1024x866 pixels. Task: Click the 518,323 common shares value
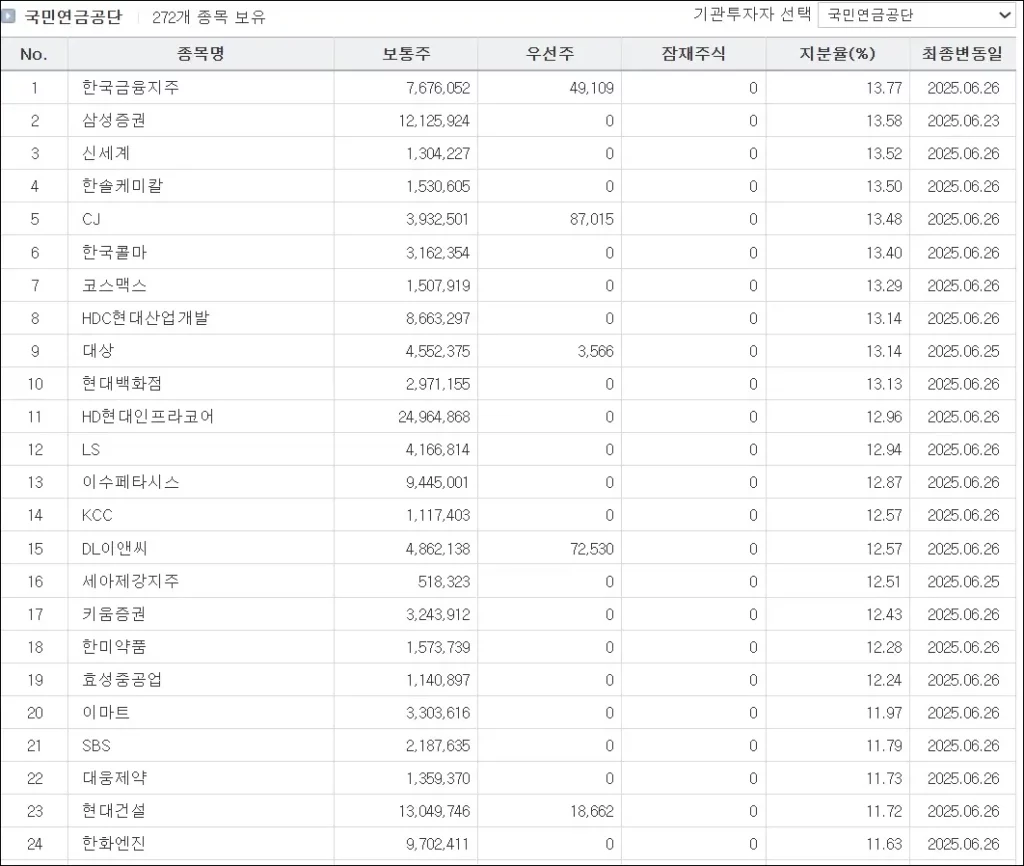pyautogui.click(x=443, y=582)
